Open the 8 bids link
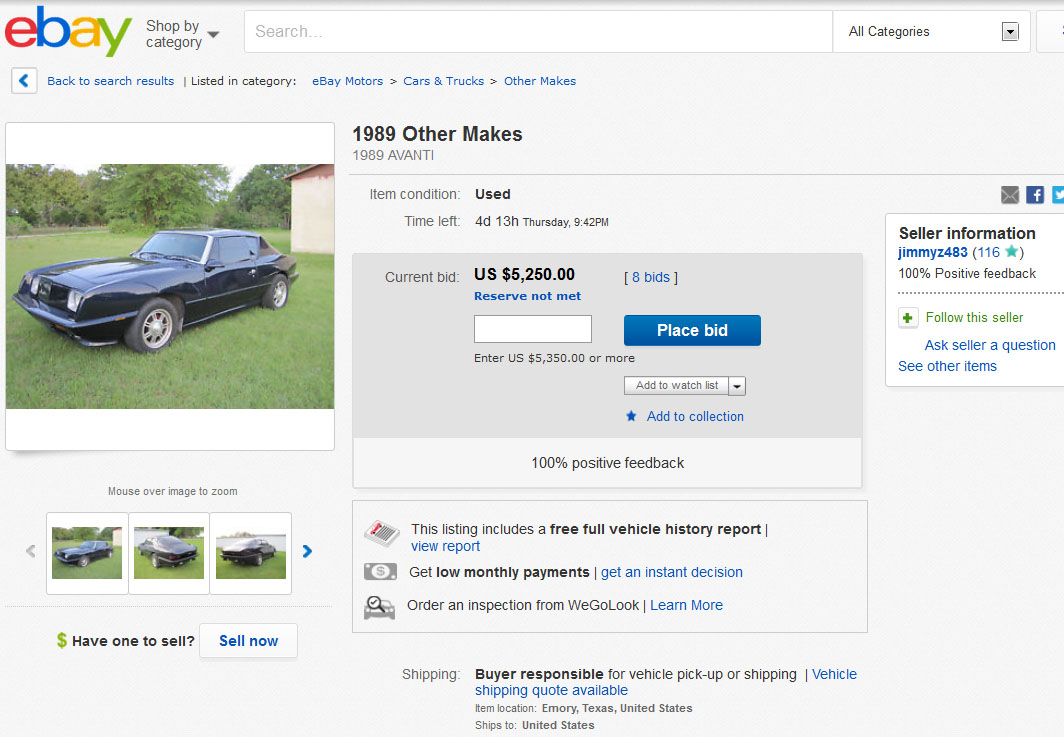This screenshot has width=1064, height=737. (651, 277)
